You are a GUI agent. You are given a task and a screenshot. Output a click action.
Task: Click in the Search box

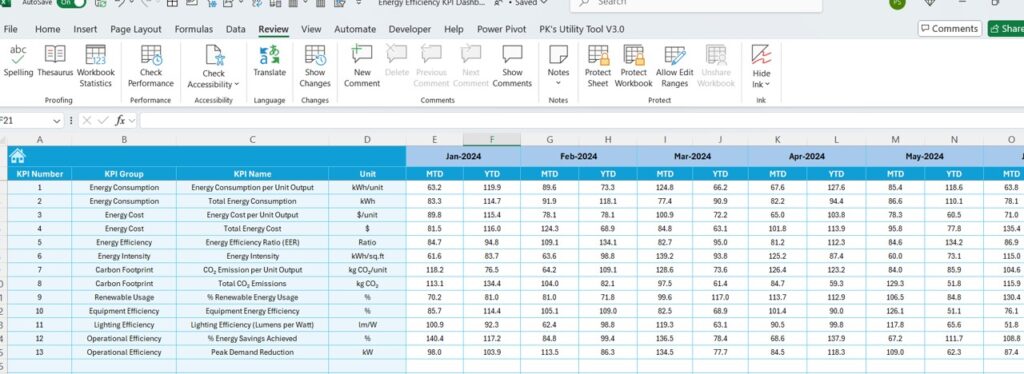(696, 4)
